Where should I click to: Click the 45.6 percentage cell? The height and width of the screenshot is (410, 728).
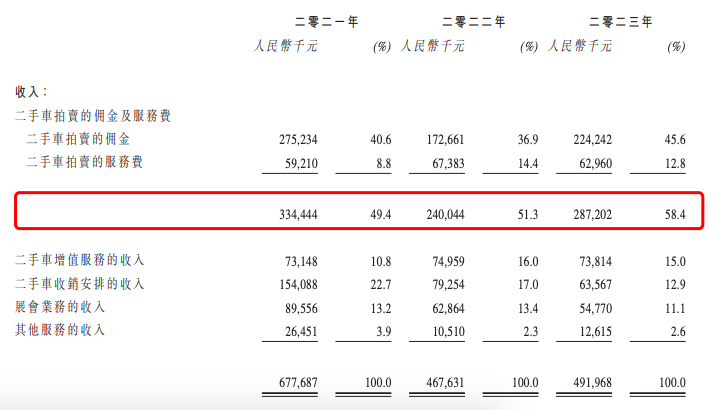click(674, 141)
